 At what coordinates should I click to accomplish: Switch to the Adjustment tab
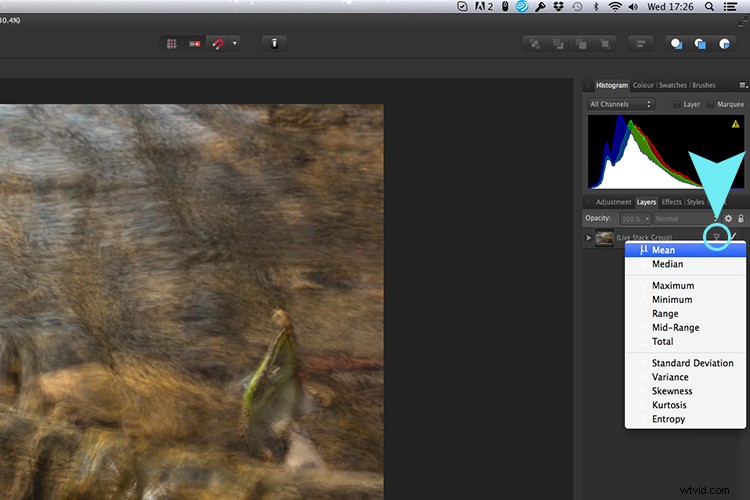(x=613, y=202)
